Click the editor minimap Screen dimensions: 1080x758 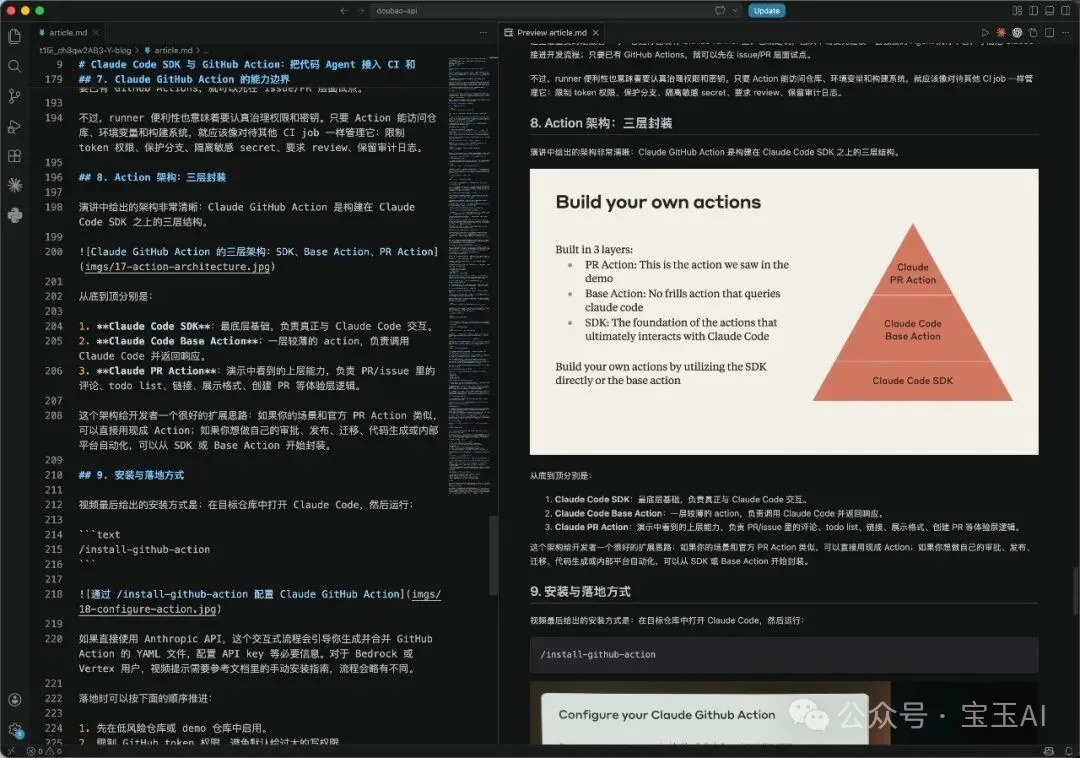469,275
